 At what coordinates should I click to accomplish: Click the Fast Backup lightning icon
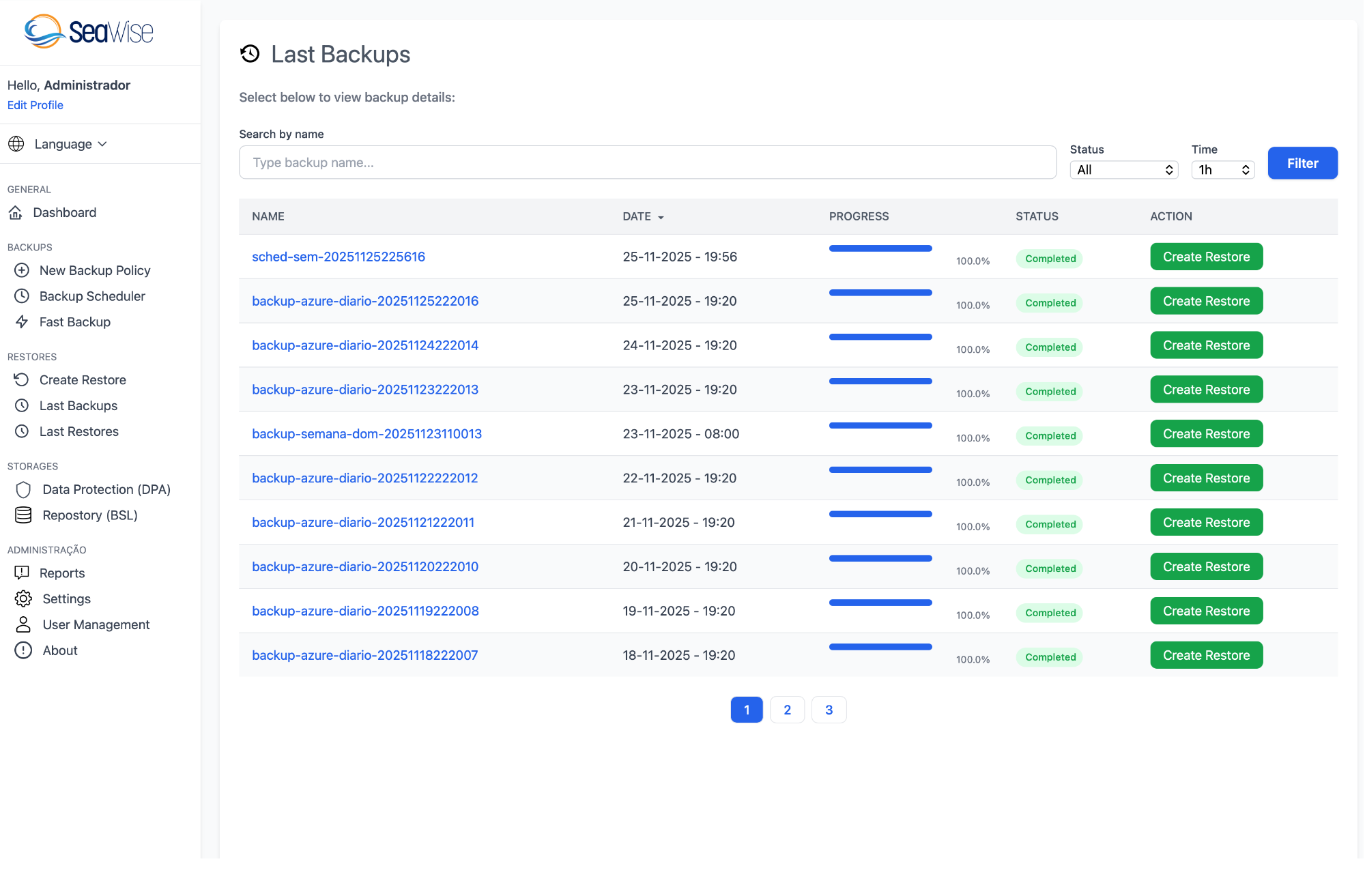coord(21,322)
